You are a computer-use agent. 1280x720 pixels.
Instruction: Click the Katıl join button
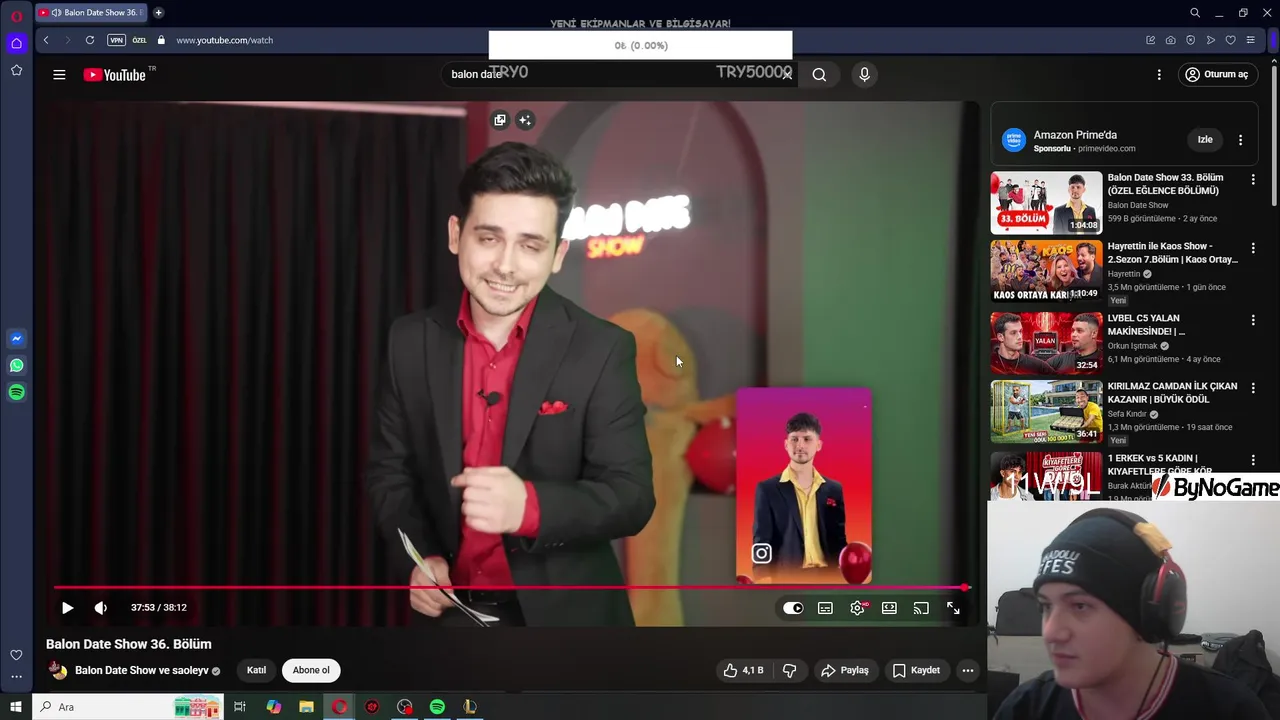pyautogui.click(x=257, y=670)
